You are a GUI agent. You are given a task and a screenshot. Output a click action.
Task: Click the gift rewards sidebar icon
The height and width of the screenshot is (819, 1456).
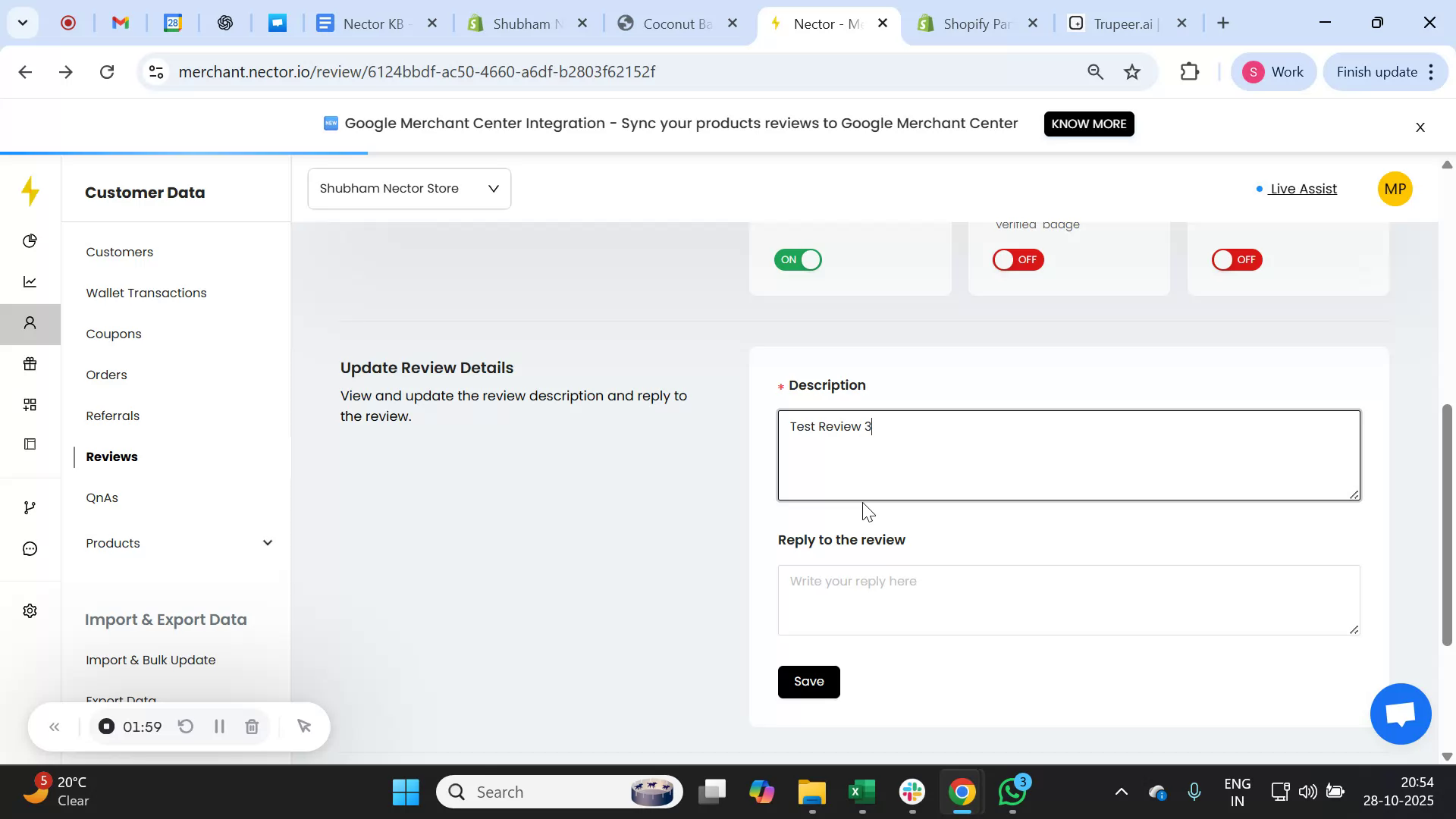[x=30, y=363]
